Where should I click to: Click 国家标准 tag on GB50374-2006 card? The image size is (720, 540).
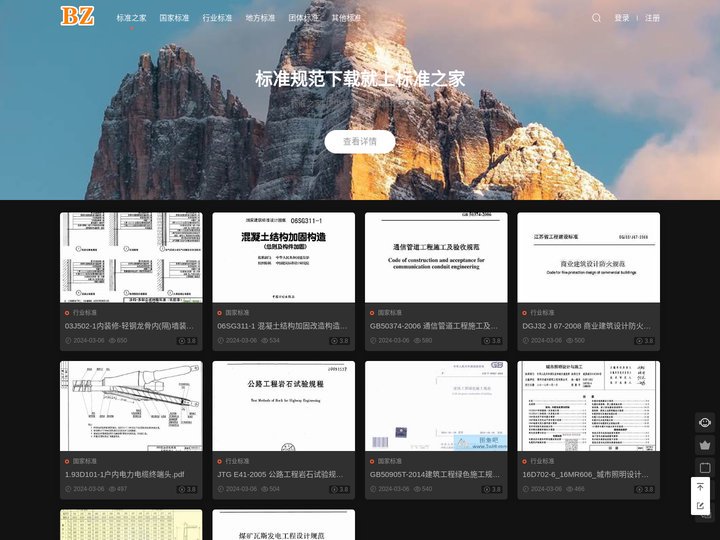pos(390,312)
